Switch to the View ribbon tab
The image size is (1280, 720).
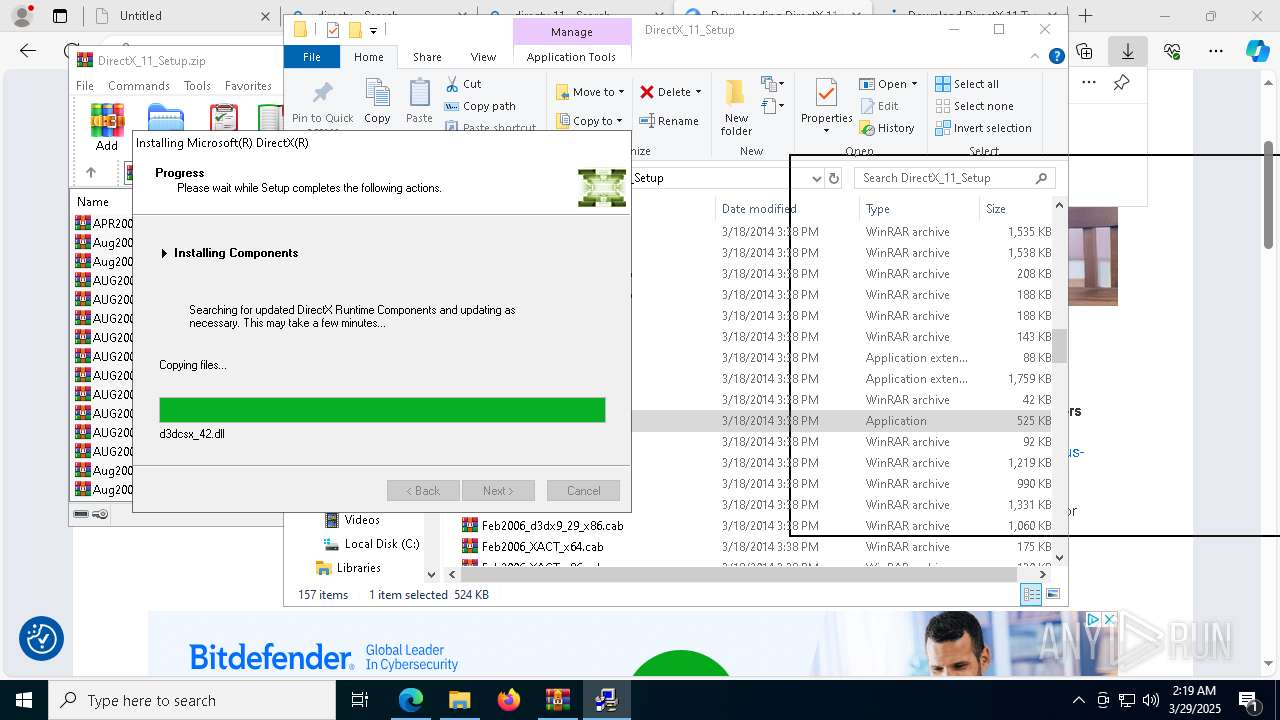[483, 57]
